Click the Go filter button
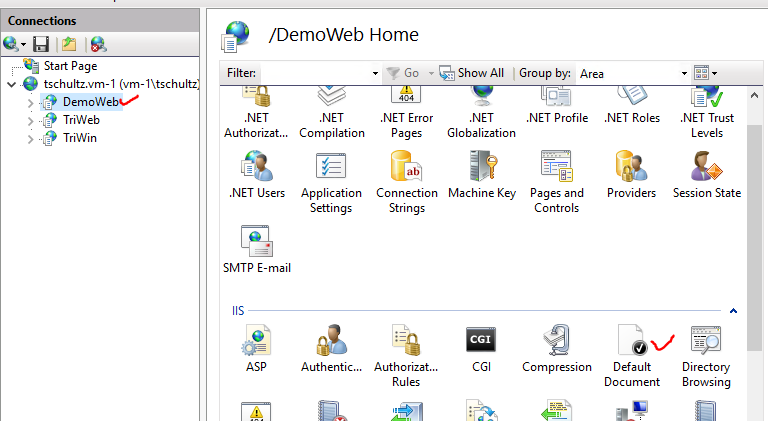 [x=403, y=73]
